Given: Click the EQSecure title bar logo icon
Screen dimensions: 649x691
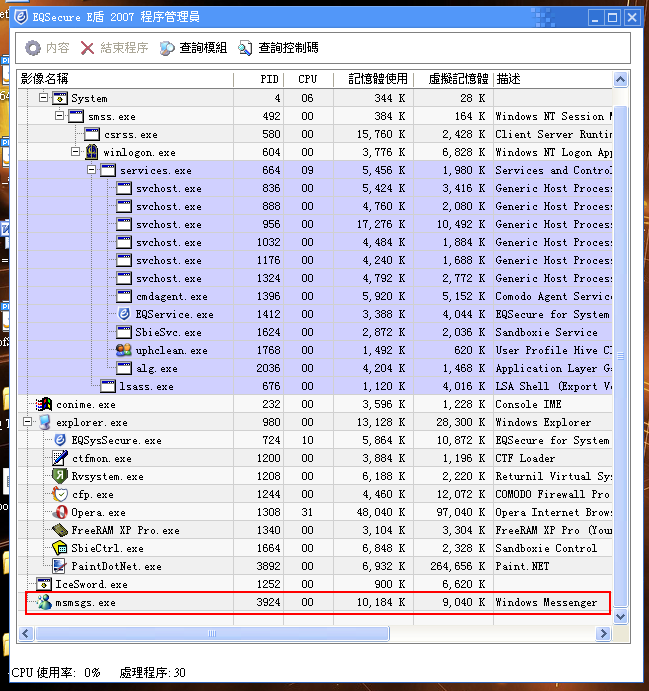Looking at the screenshot, I should tap(21, 17).
